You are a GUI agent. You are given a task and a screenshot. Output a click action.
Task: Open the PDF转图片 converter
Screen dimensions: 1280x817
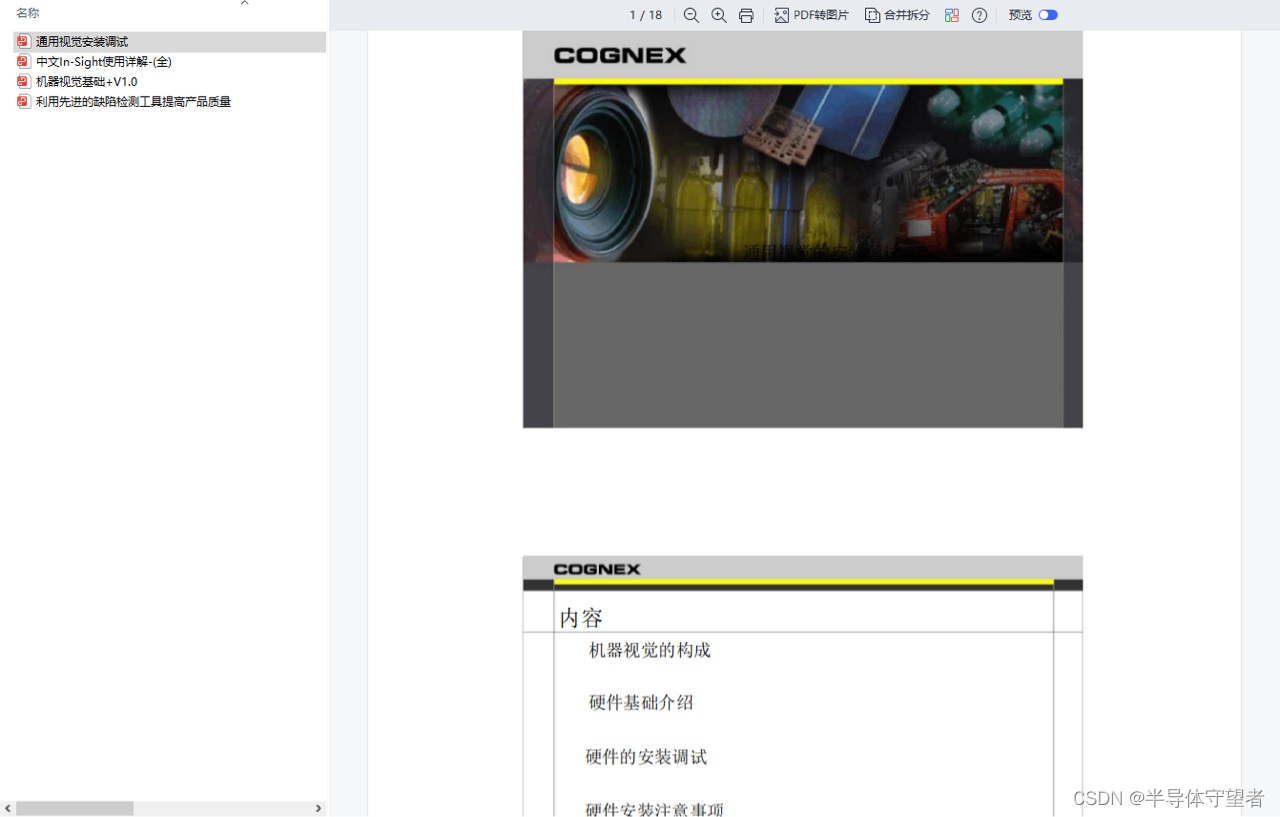(x=812, y=15)
